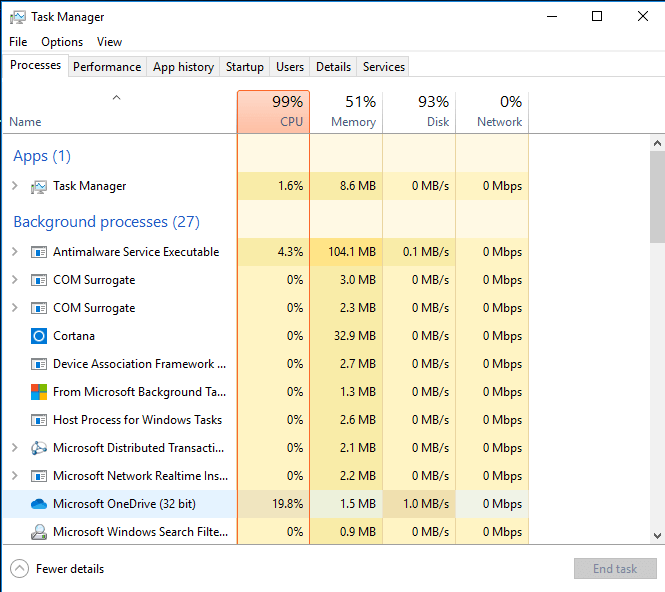Select the Cortana process name

point(74,336)
